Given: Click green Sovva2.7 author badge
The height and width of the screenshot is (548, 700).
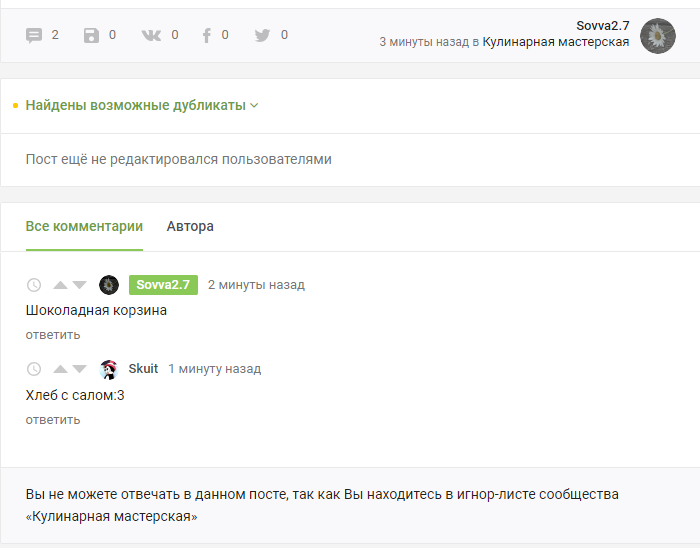Looking at the screenshot, I should 163,285.
